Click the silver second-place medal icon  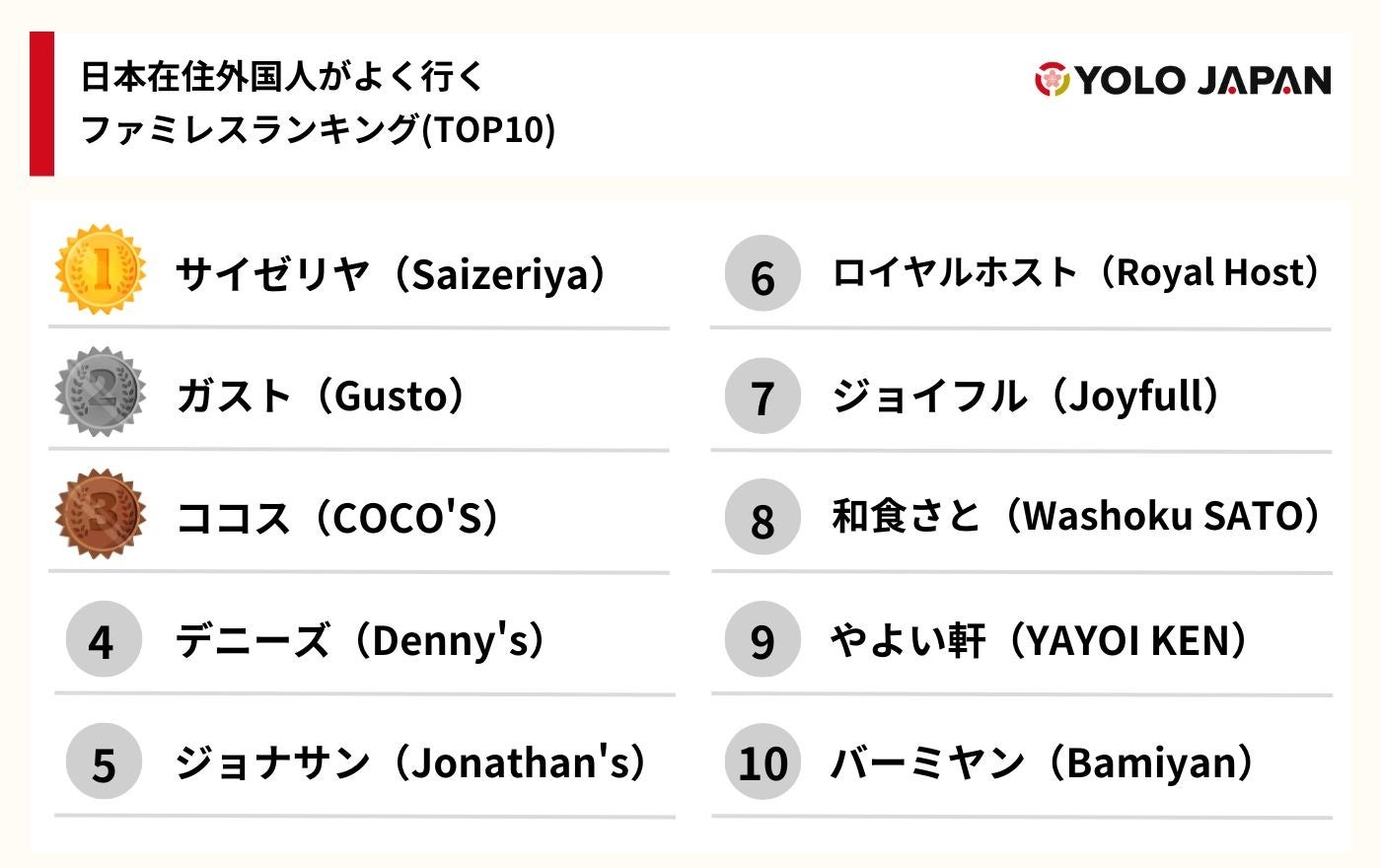click(x=101, y=393)
